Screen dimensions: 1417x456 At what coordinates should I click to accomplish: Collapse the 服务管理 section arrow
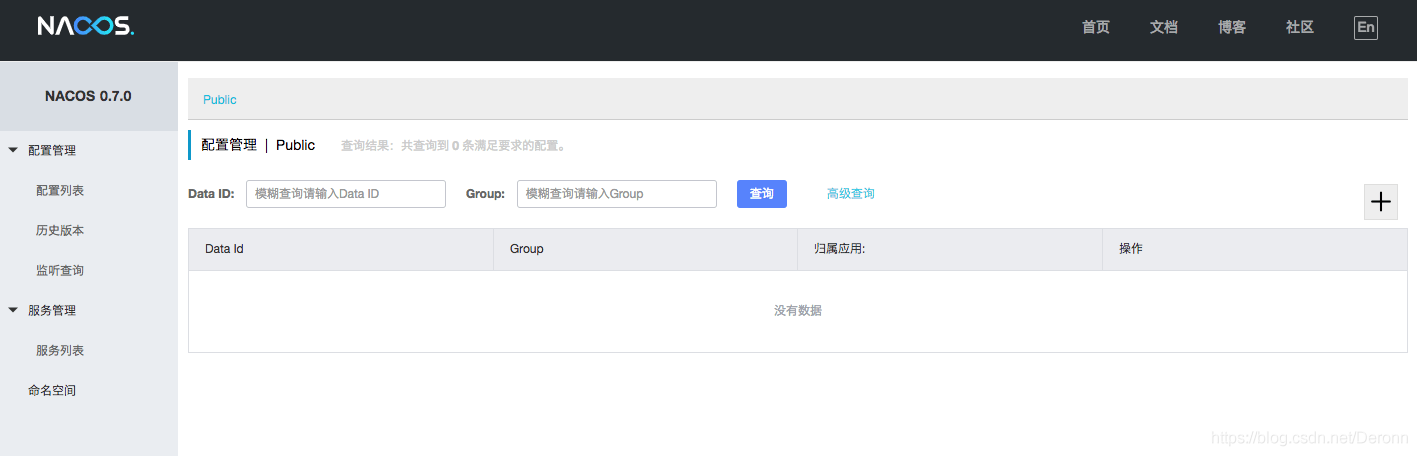(13, 311)
